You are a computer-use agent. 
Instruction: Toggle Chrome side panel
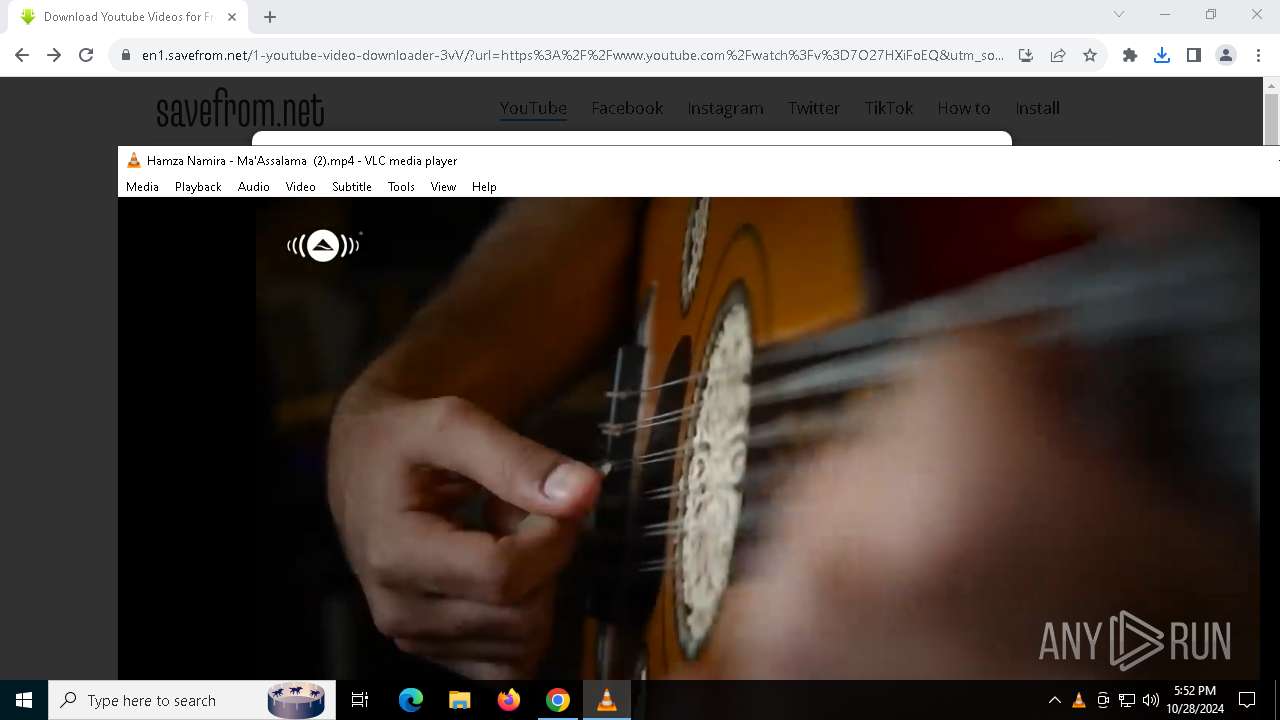[x=1194, y=56]
